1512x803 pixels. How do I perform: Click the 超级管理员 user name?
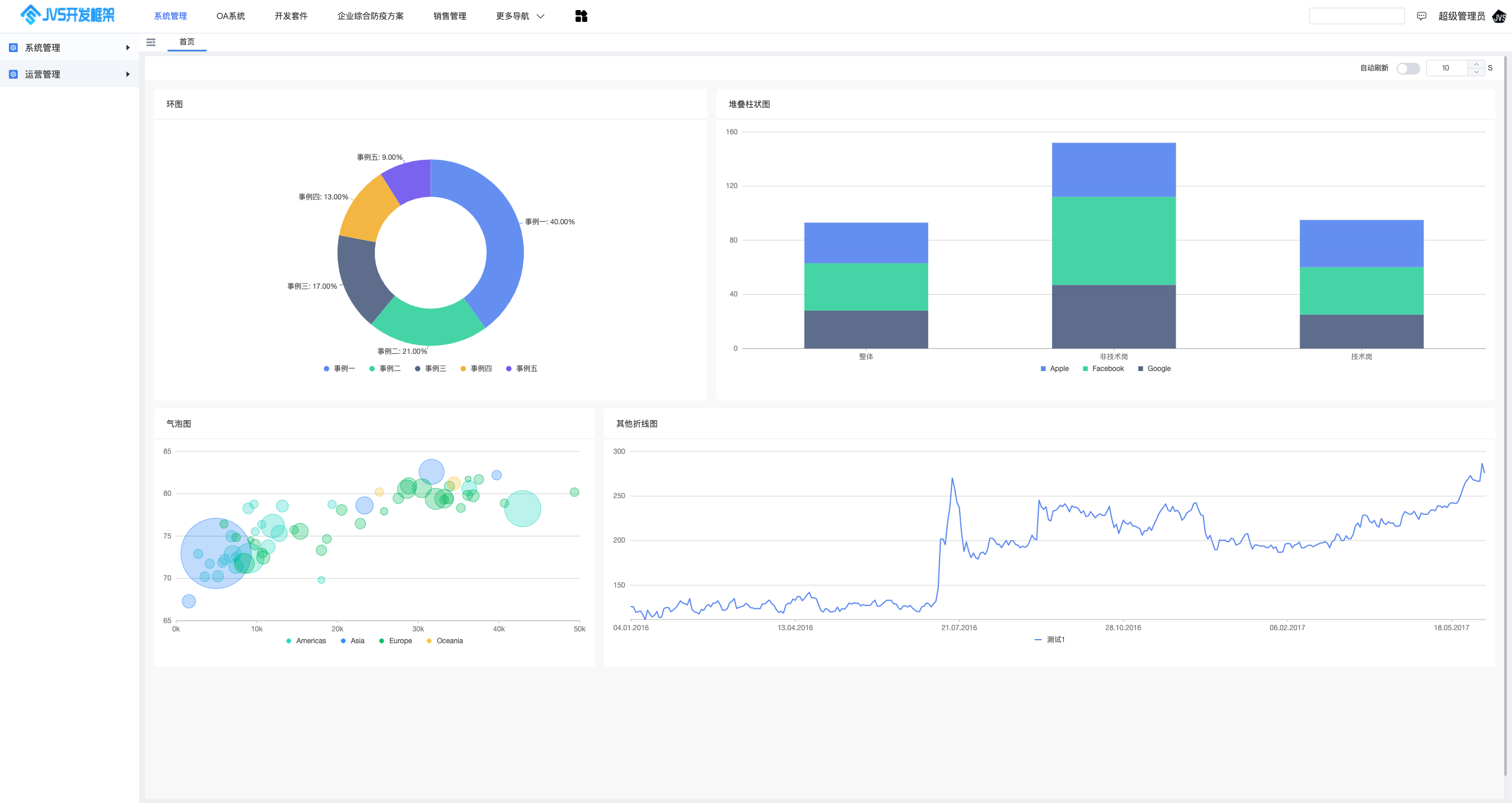(1461, 16)
